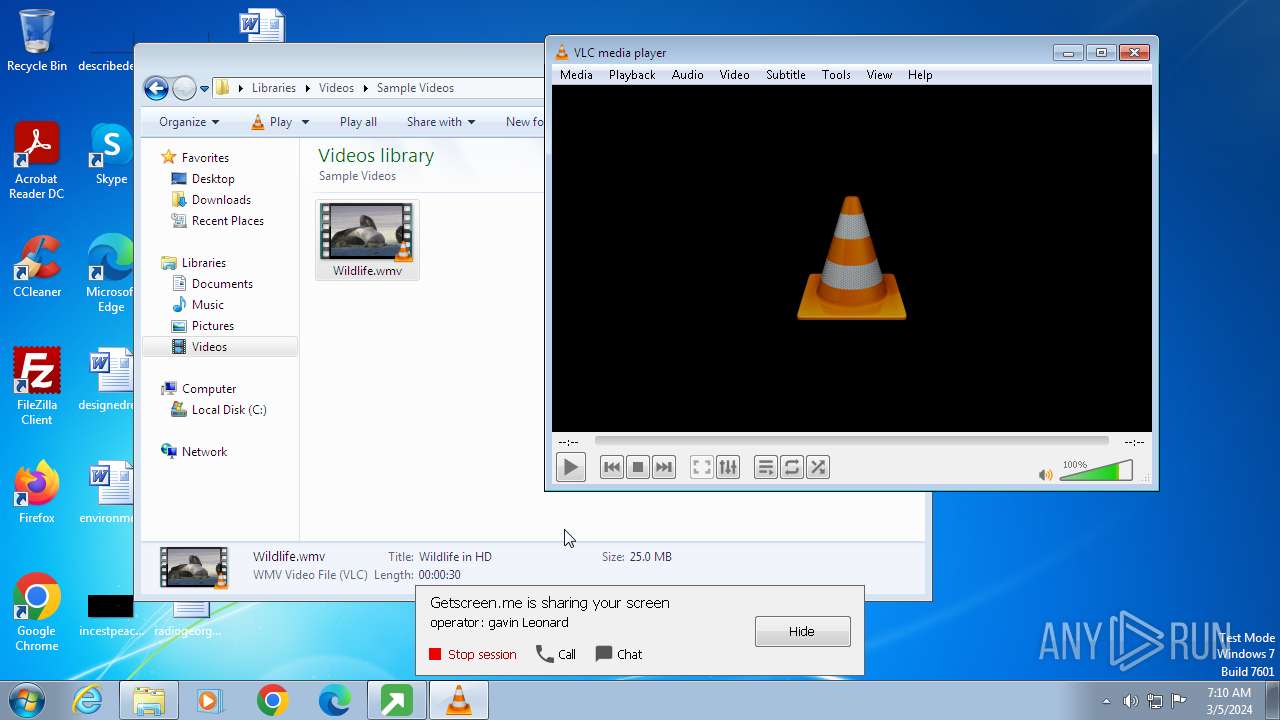Click Play all in Explorer toolbar
1280x720 pixels.
tap(358, 122)
